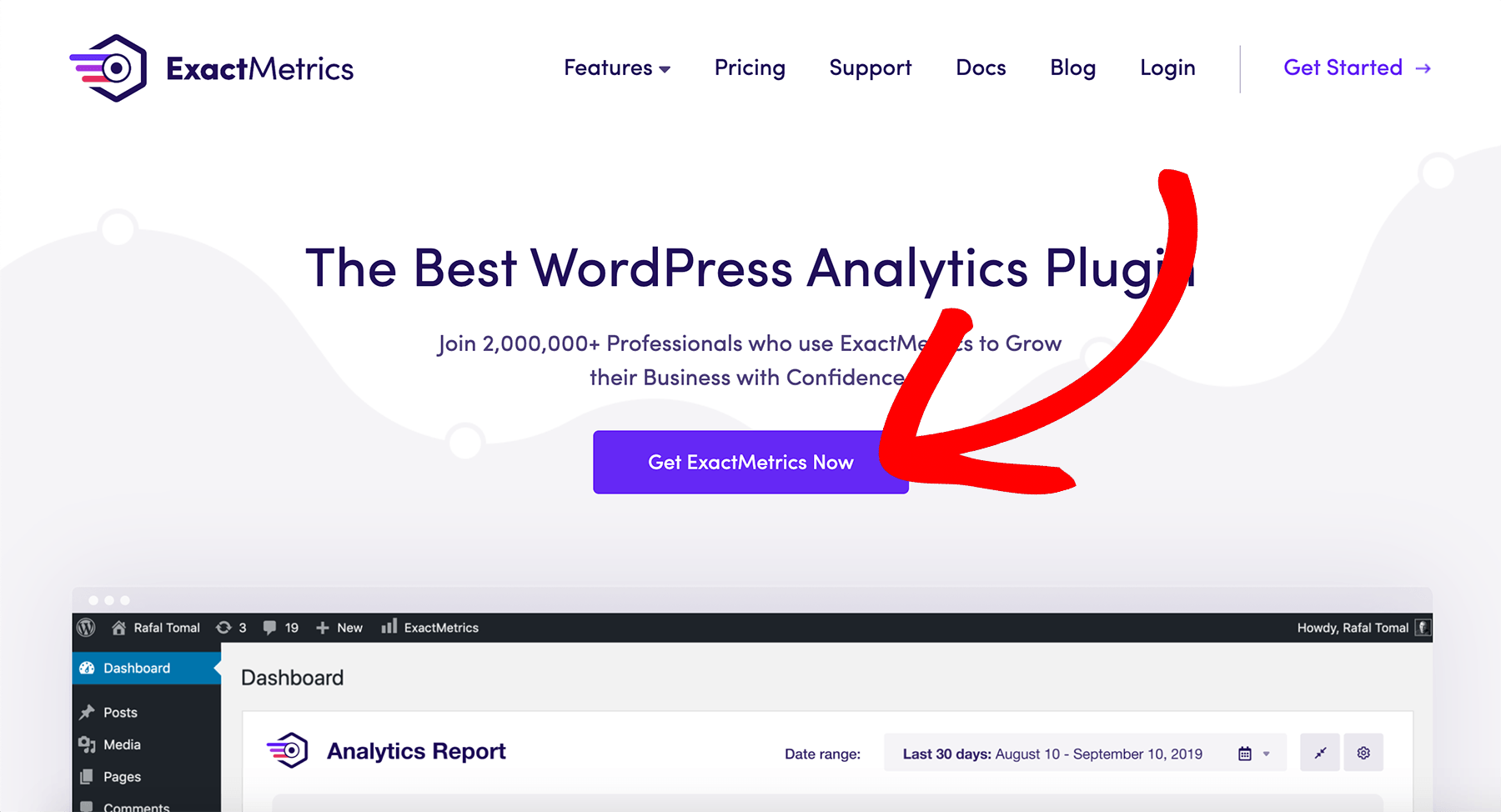Click the comments bubble icon showing 19
Screen dimensions: 1501x812
(269, 628)
